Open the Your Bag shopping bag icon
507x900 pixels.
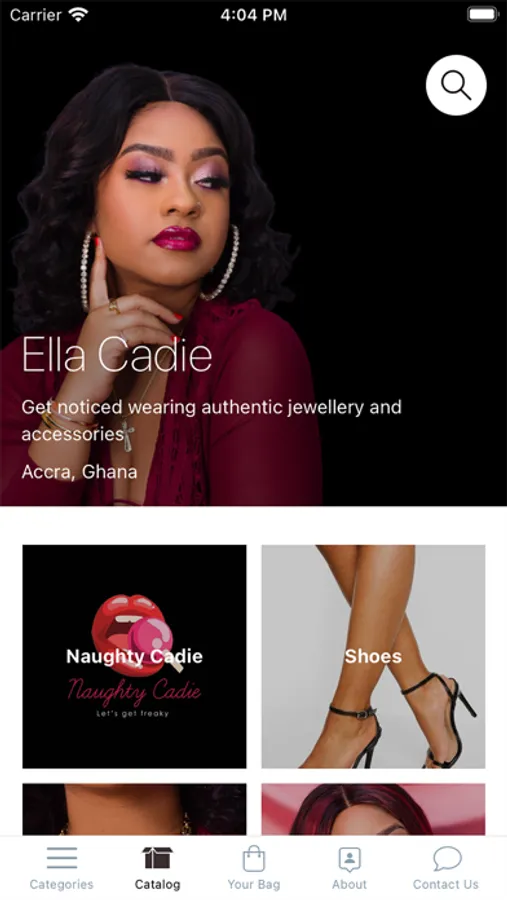[x=253, y=859]
